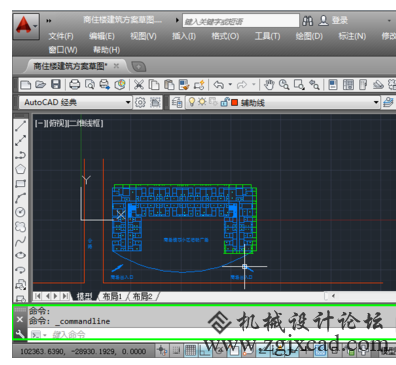Image resolution: width=396 pixels, height=365 pixels.
Task: Click the Cut scissors icon
Action: (139, 85)
